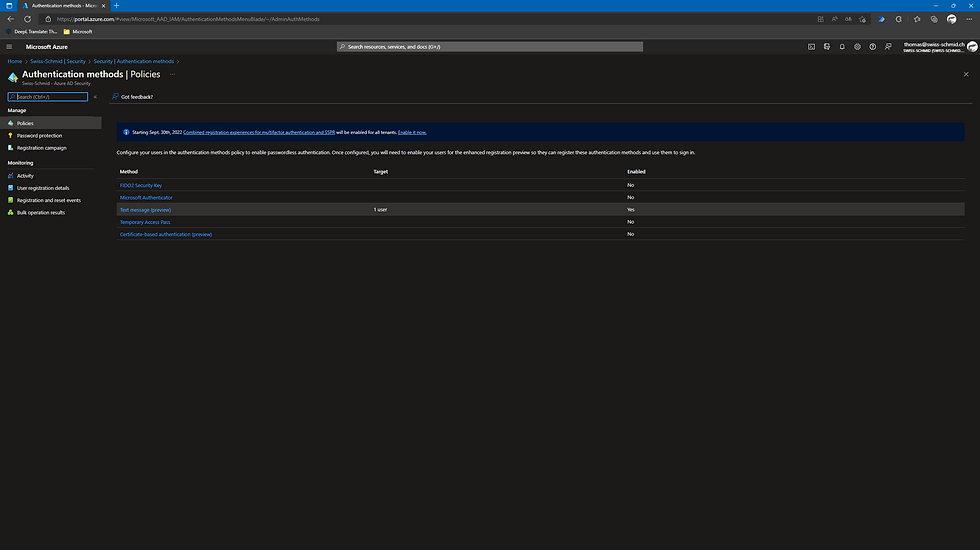The width and height of the screenshot is (980, 550).
Task: Open the Azure portal hamburger menu
Action: [x=9, y=47]
